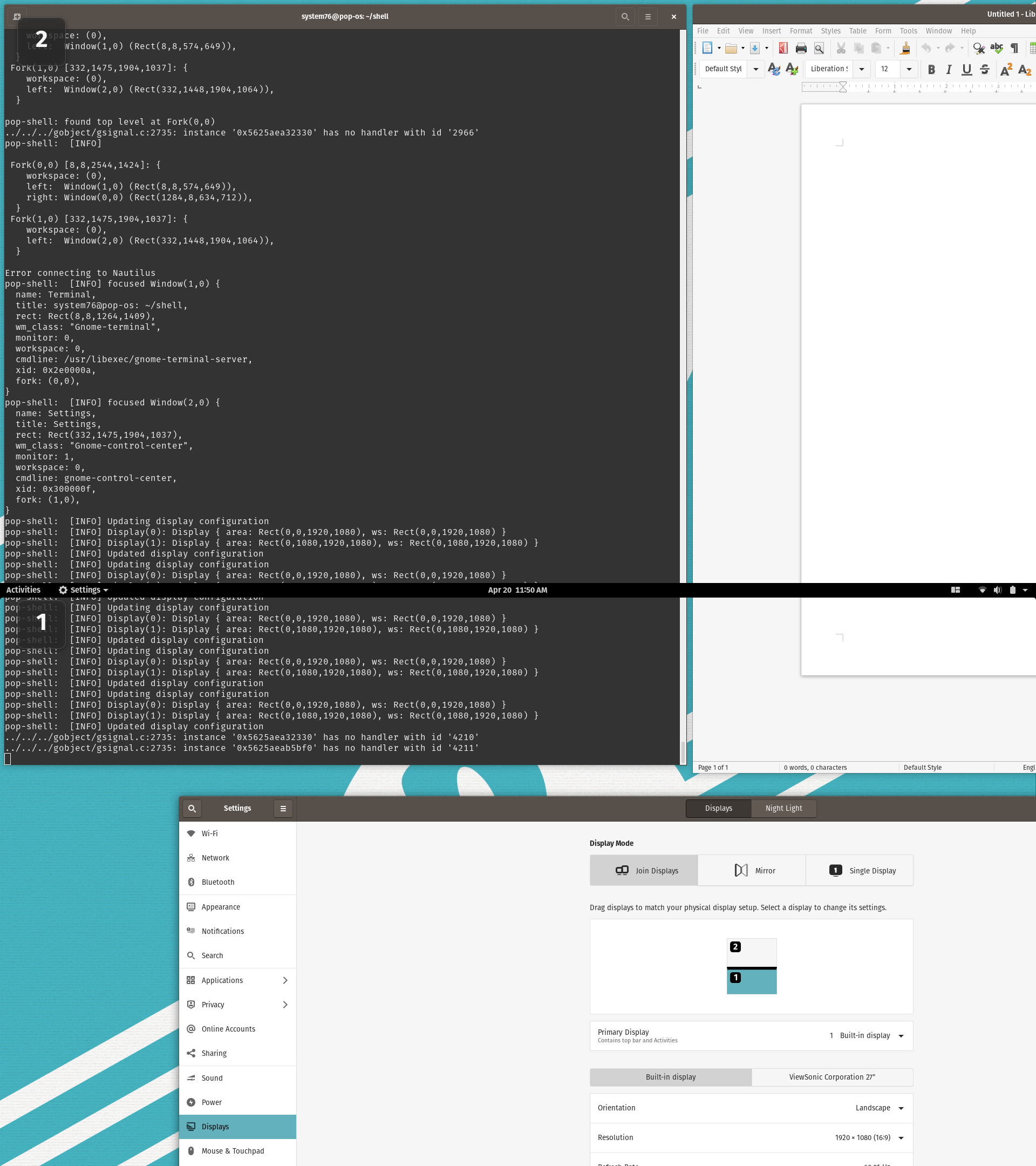1036x1166 pixels.
Task: Select Join Displays mode
Action: coord(644,871)
